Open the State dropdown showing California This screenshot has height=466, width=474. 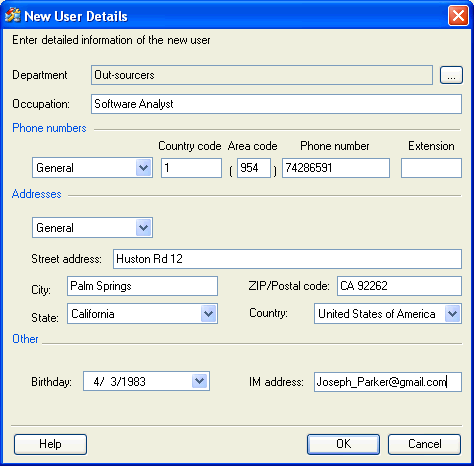pyautogui.click(x=209, y=313)
